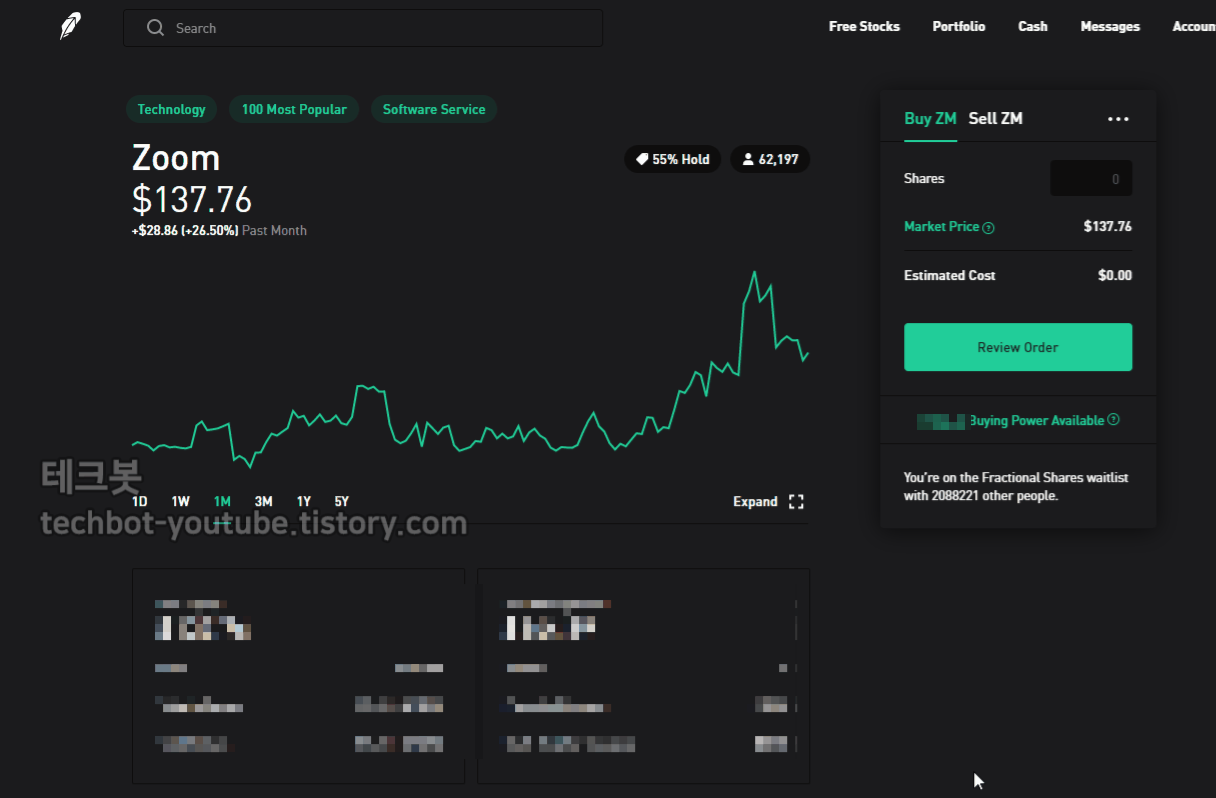
Task: Go to Cash section
Action: point(1033,27)
